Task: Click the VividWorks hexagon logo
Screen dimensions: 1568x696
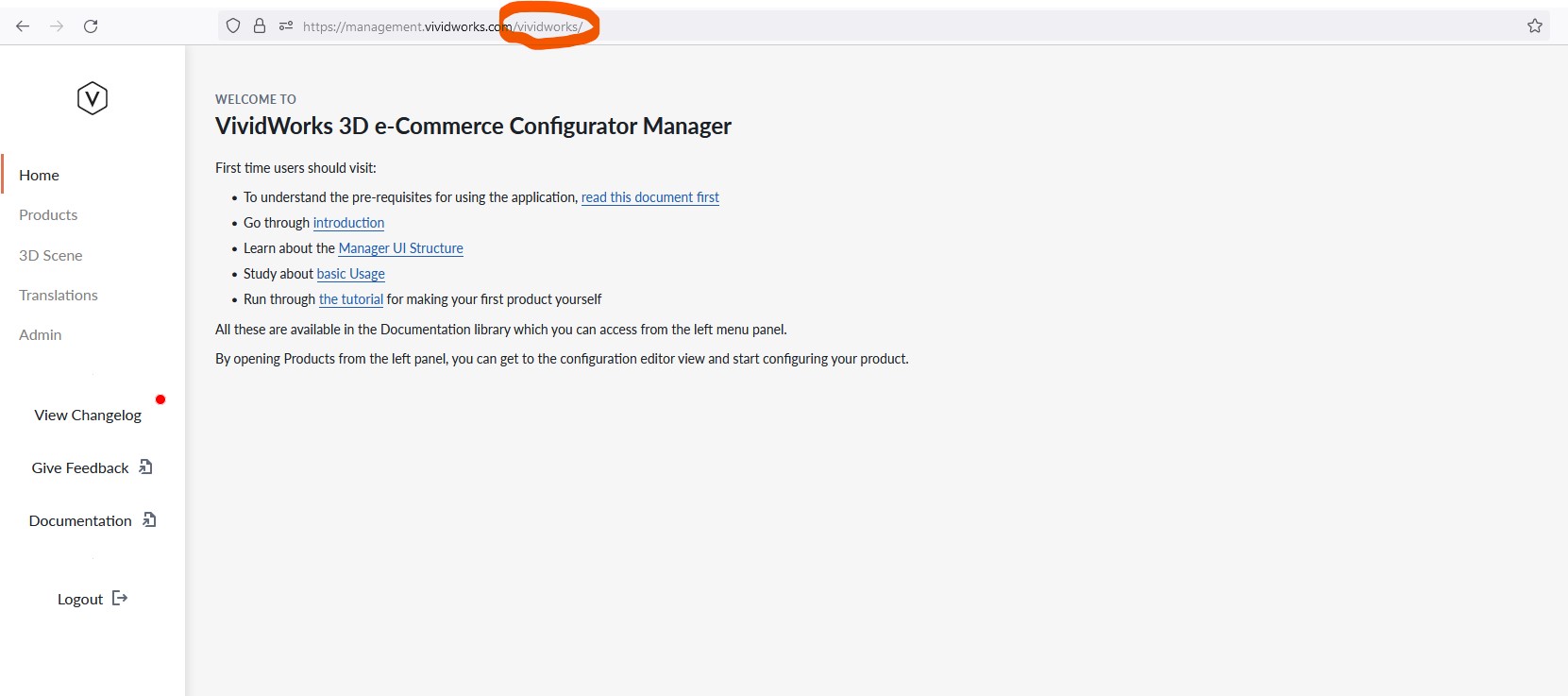Action: click(x=93, y=98)
